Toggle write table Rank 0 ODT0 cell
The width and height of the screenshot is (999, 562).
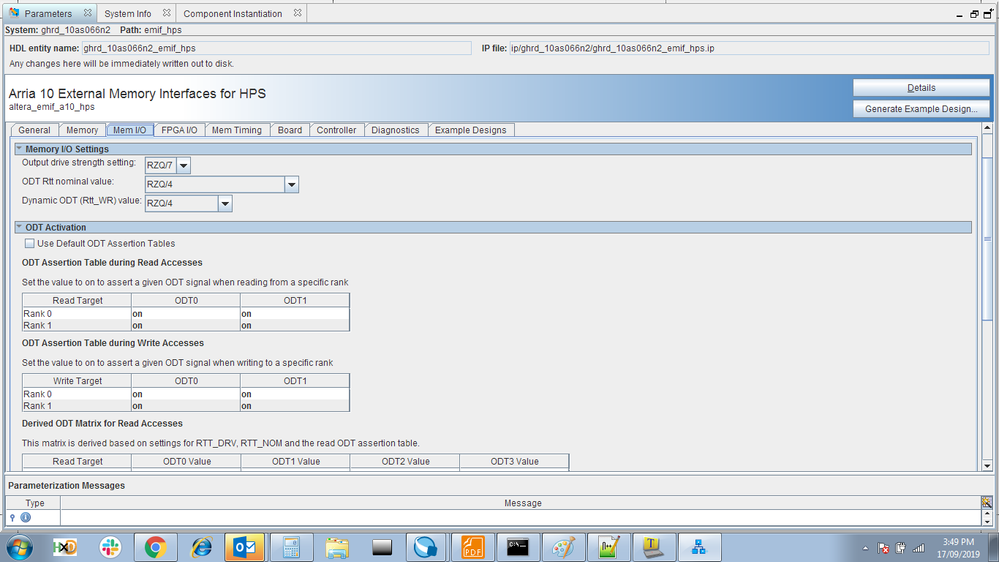pyautogui.click(x=186, y=394)
